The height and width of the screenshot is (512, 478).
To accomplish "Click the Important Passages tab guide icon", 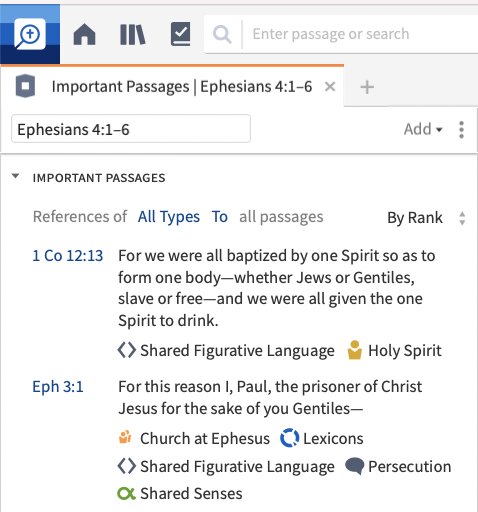I will 25,86.
